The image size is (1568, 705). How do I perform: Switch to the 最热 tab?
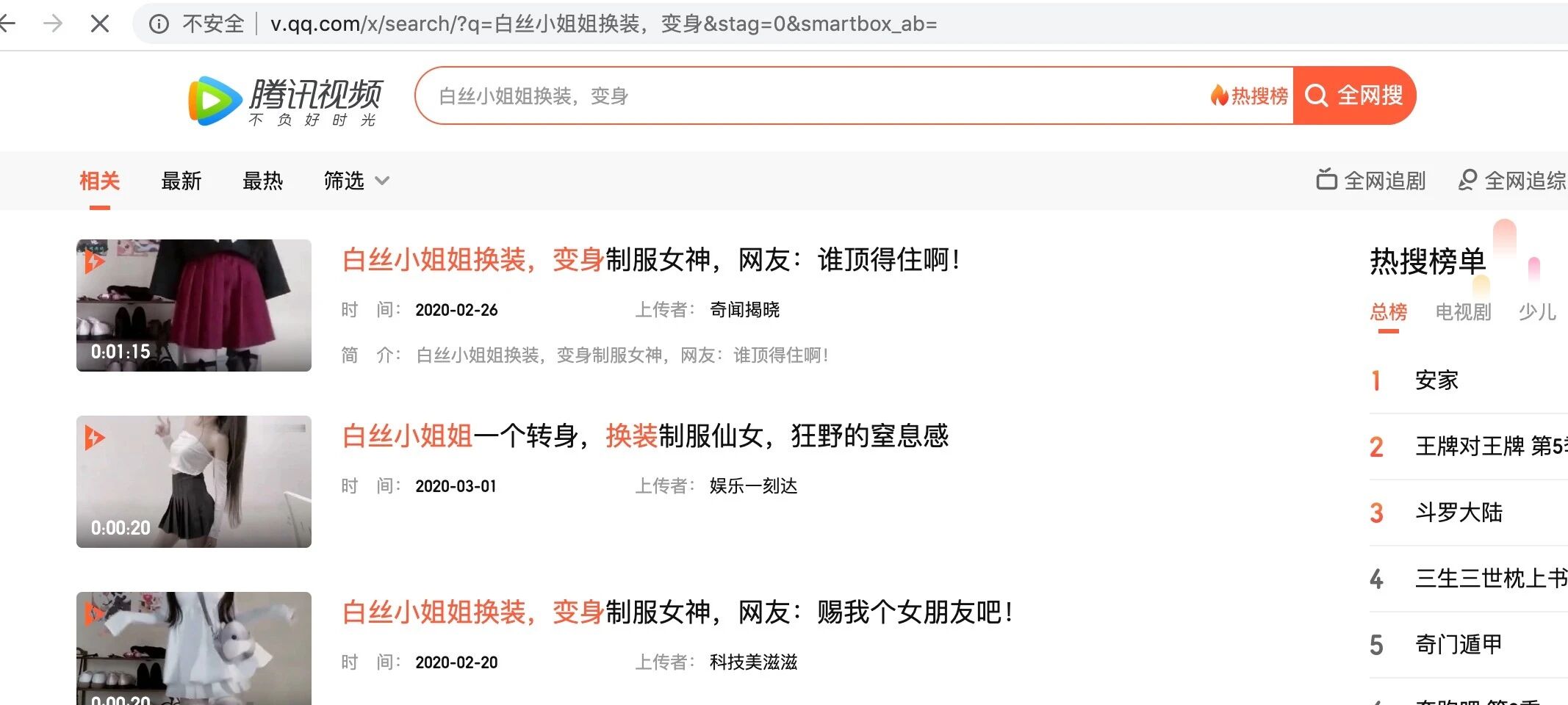click(x=262, y=181)
